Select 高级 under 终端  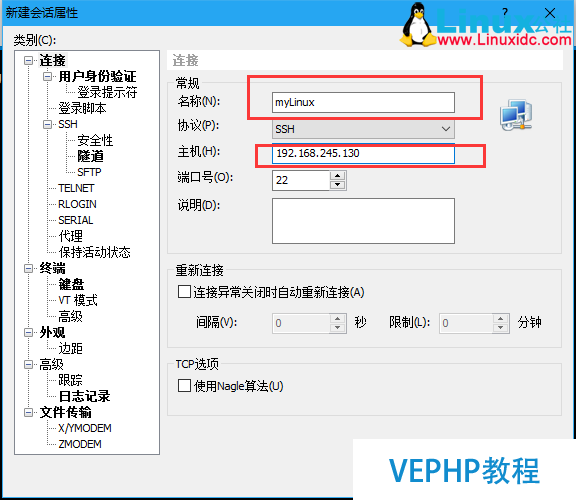coord(70,316)
